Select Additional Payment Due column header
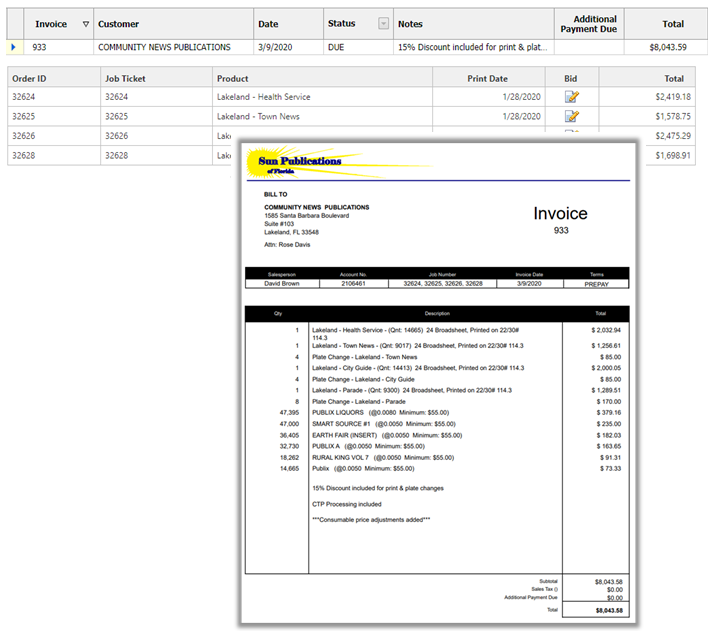The width and height of the screenshot is (713, 636). click(x=589, y=24)
